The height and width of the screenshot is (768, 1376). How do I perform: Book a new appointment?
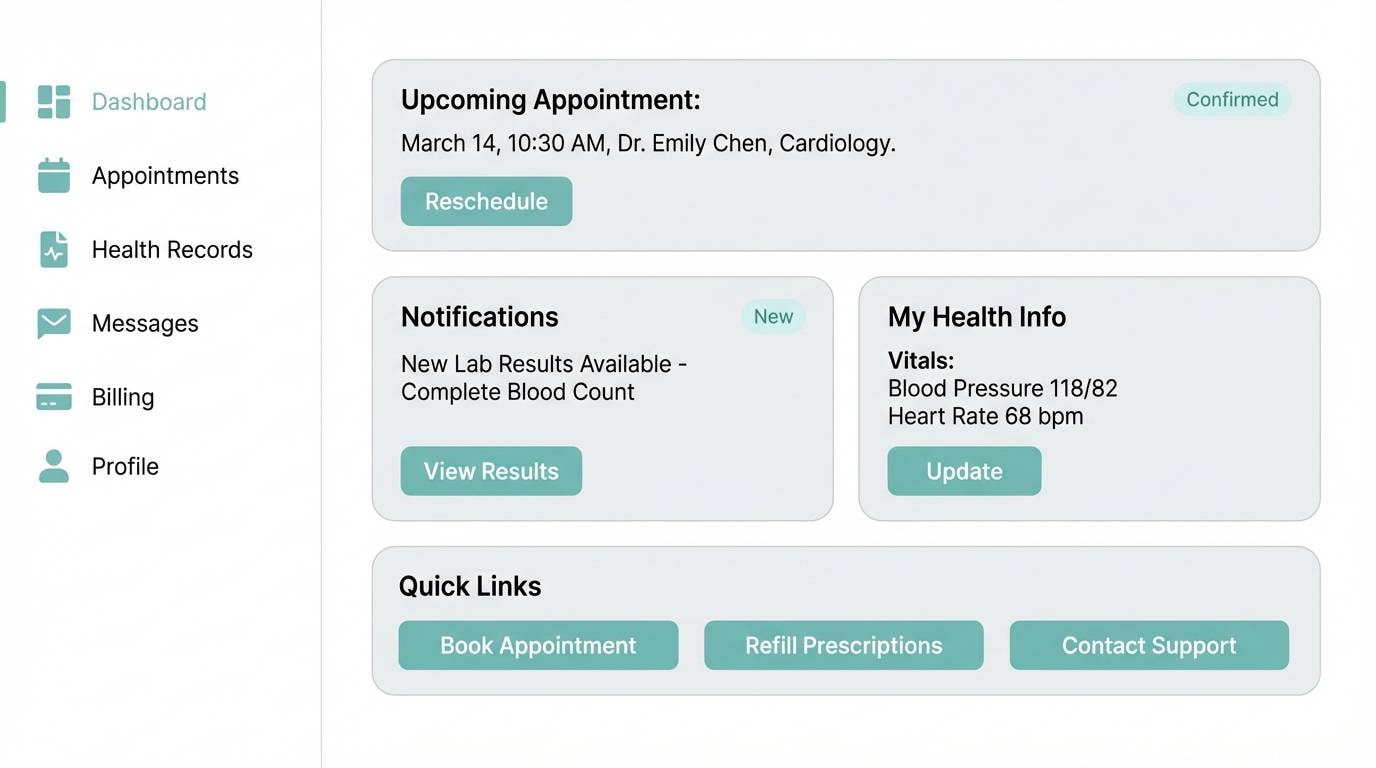pos(538,645)
